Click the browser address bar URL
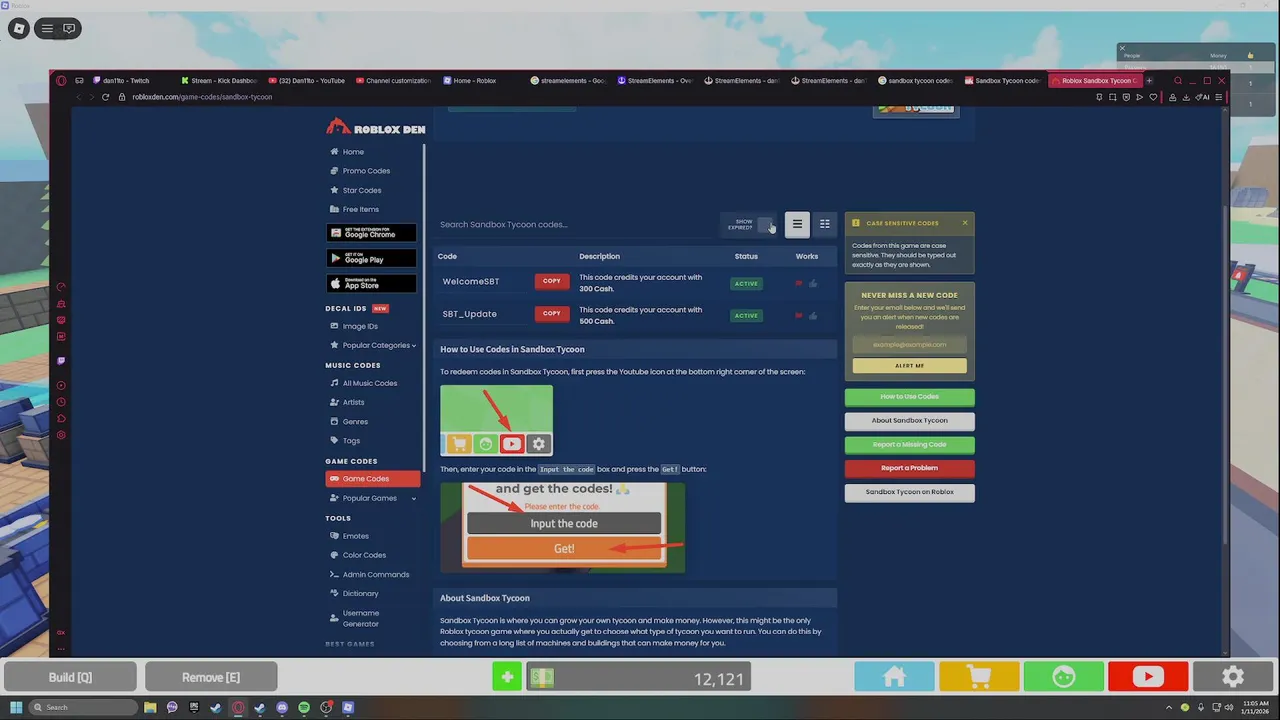Viewport: 1280px width, 720px height. point(202,97)
